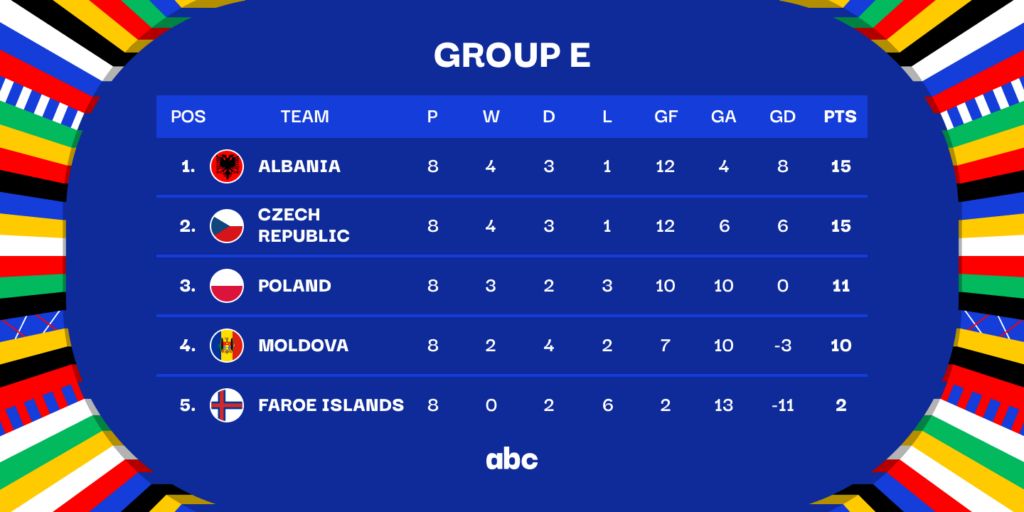This screenshot has width=1024, height=512.
Task: Click the Czech Republic flag icon
Action: pos(227,226)
